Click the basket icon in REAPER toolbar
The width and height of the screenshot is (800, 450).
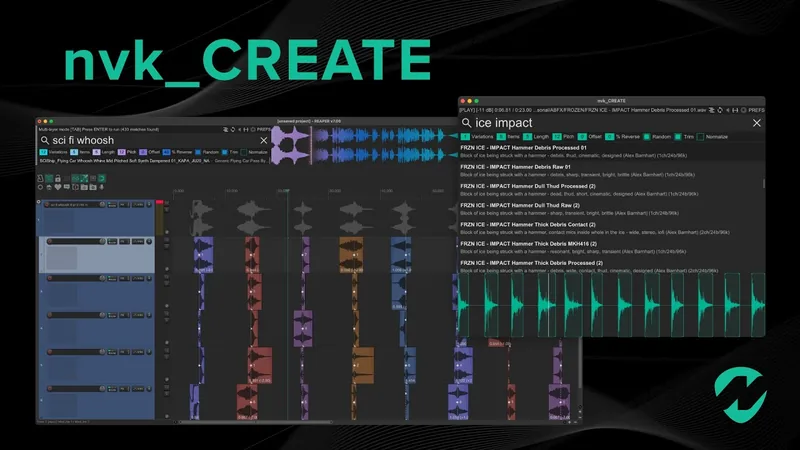click(49, 188)
